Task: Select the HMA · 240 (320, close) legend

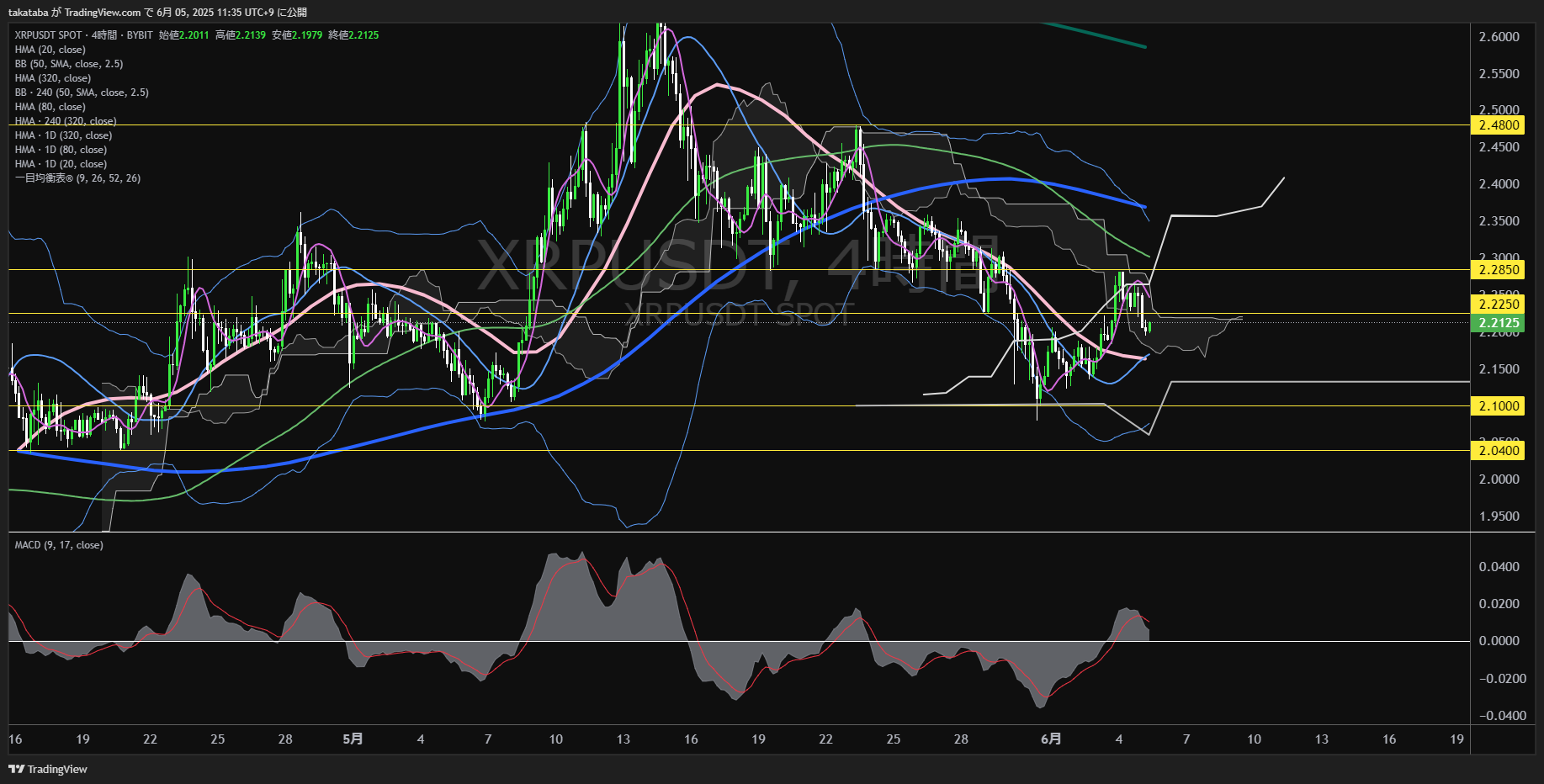Action: coord(66,121)
